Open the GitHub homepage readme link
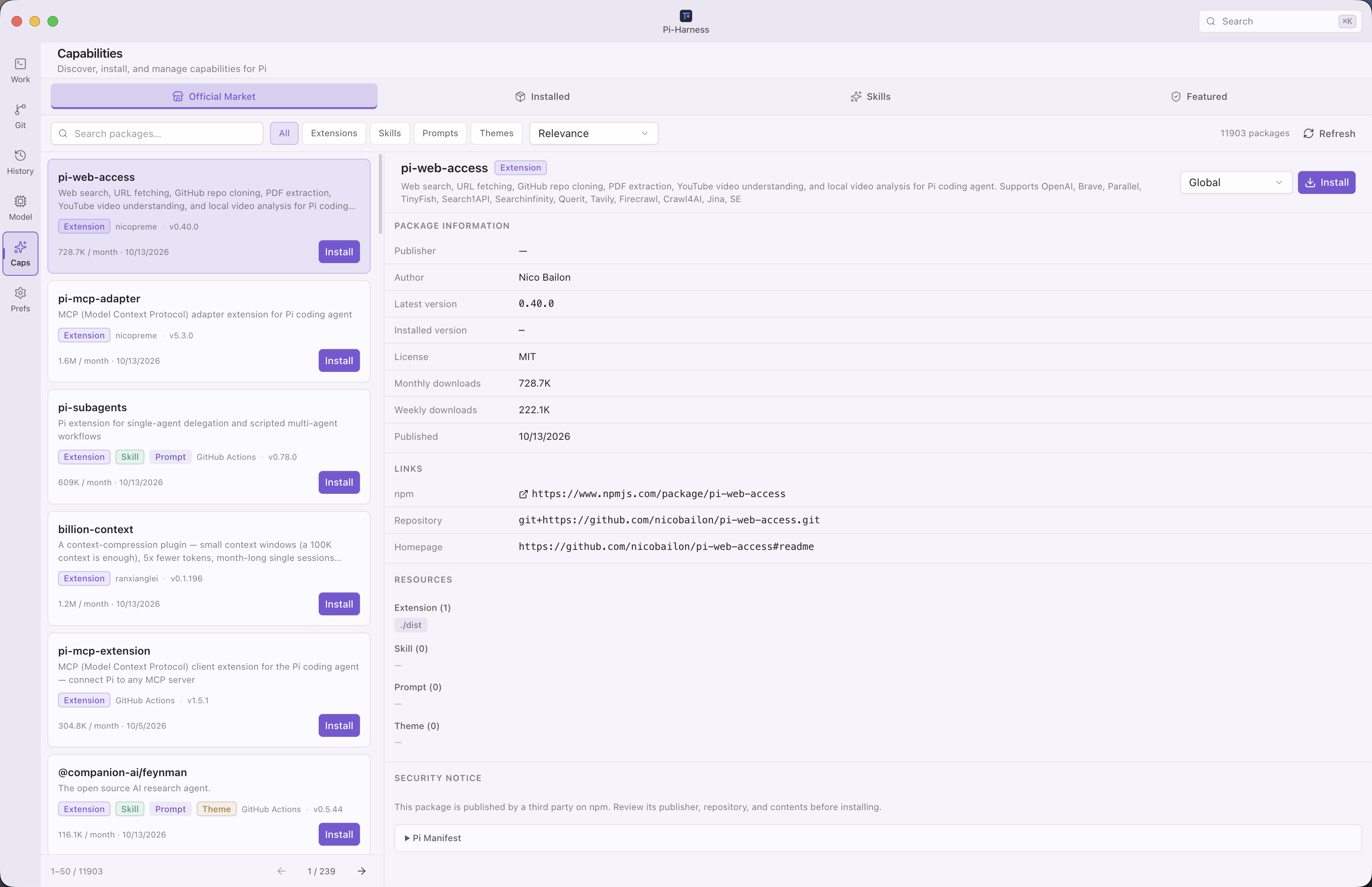 pyautogui.click(x=666, y=547)
